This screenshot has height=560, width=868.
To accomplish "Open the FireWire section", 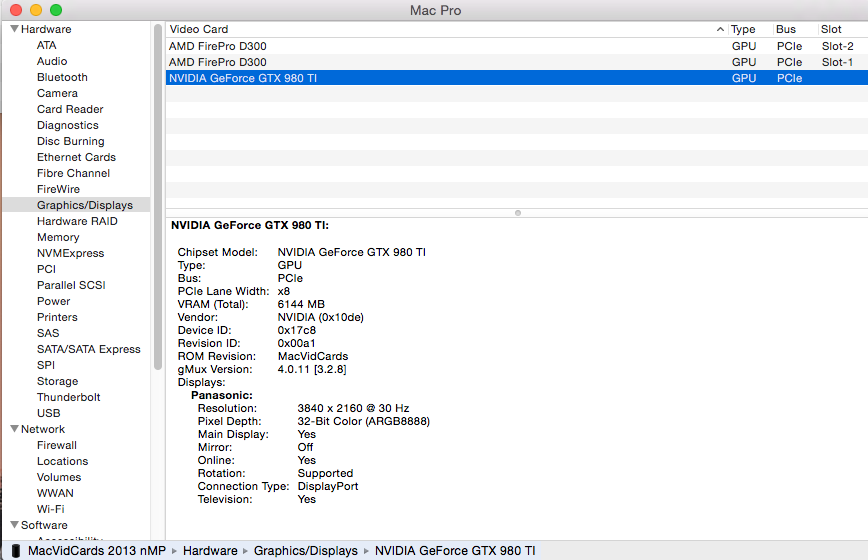I will [x=58, y=190].
